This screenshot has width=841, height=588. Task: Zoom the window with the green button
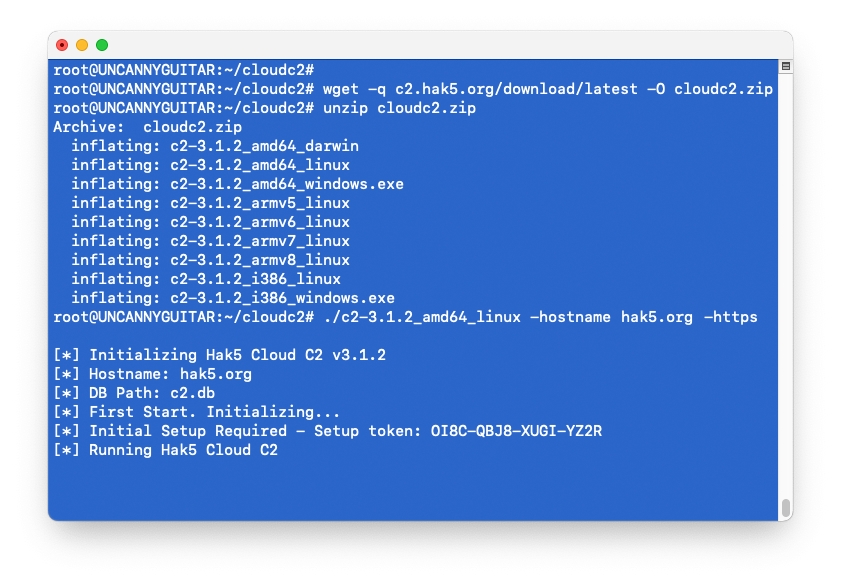click(x=102, y=45)
